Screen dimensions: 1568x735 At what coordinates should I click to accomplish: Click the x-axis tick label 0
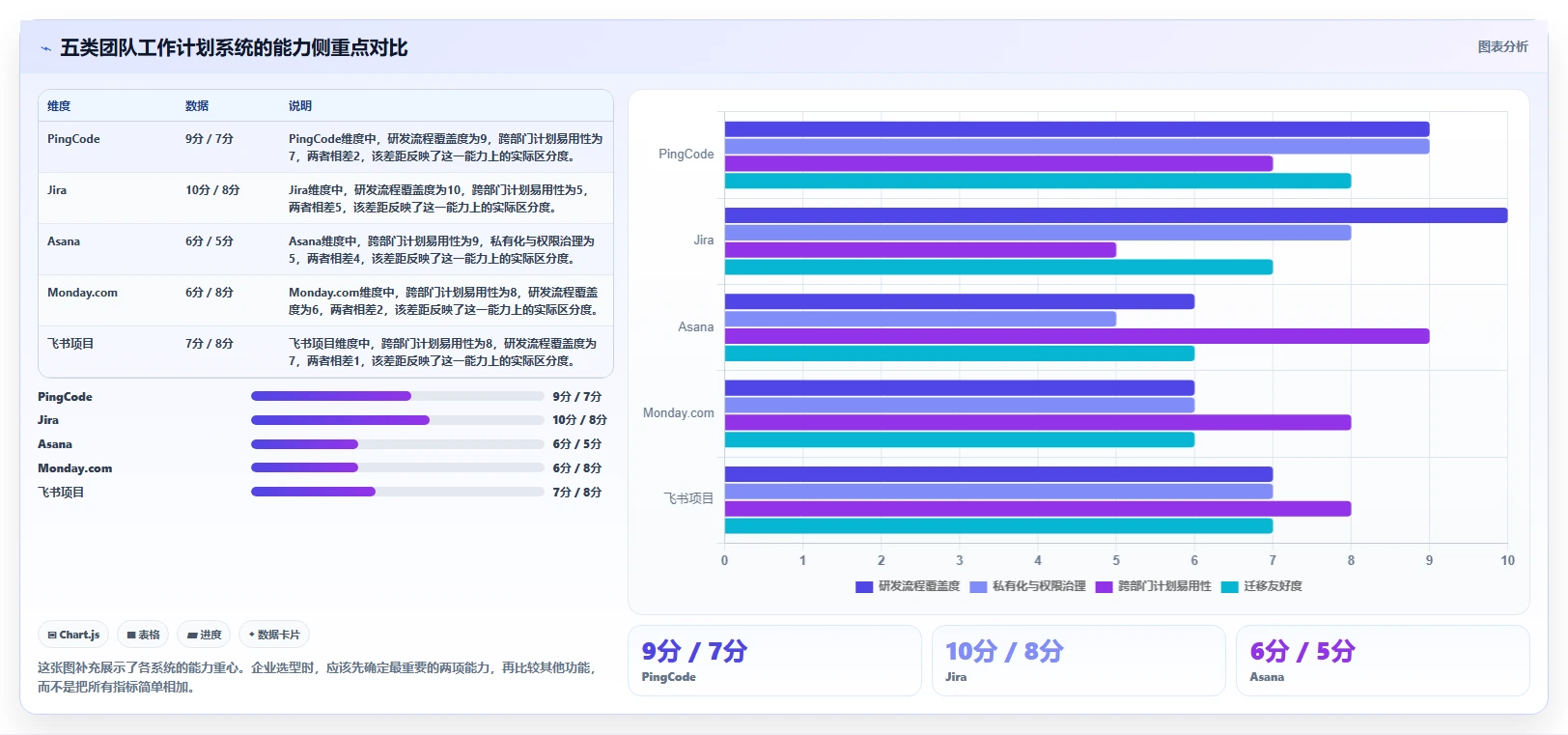724,560
